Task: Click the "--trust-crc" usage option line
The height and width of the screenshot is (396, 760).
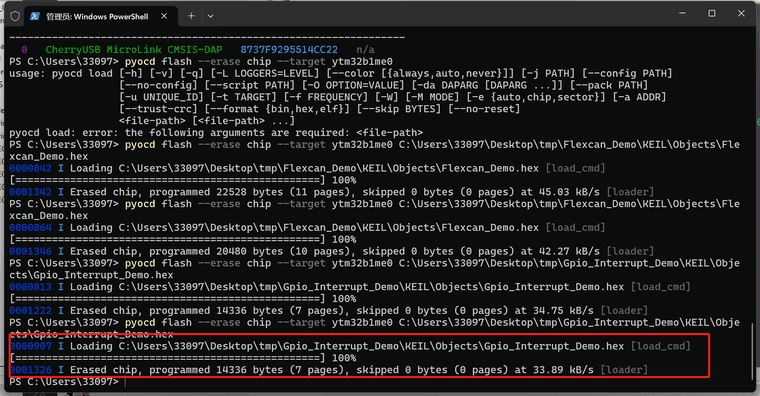Action: (x=319, y=109)
